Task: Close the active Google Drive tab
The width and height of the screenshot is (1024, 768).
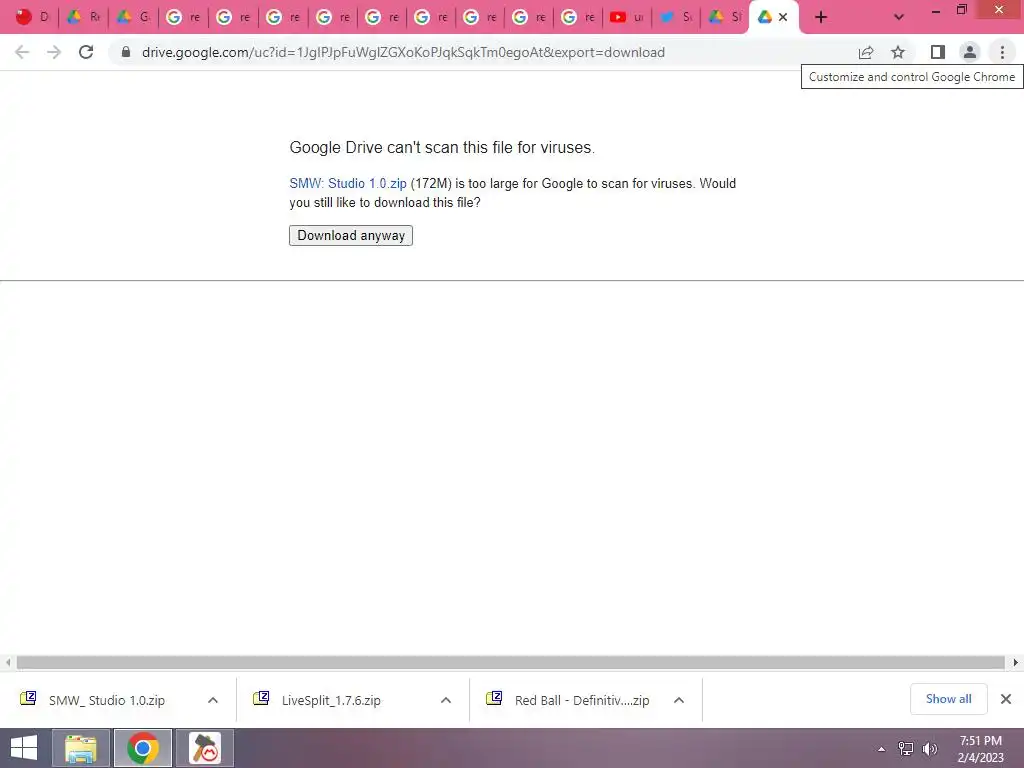Action: click(x=783, y=18)
